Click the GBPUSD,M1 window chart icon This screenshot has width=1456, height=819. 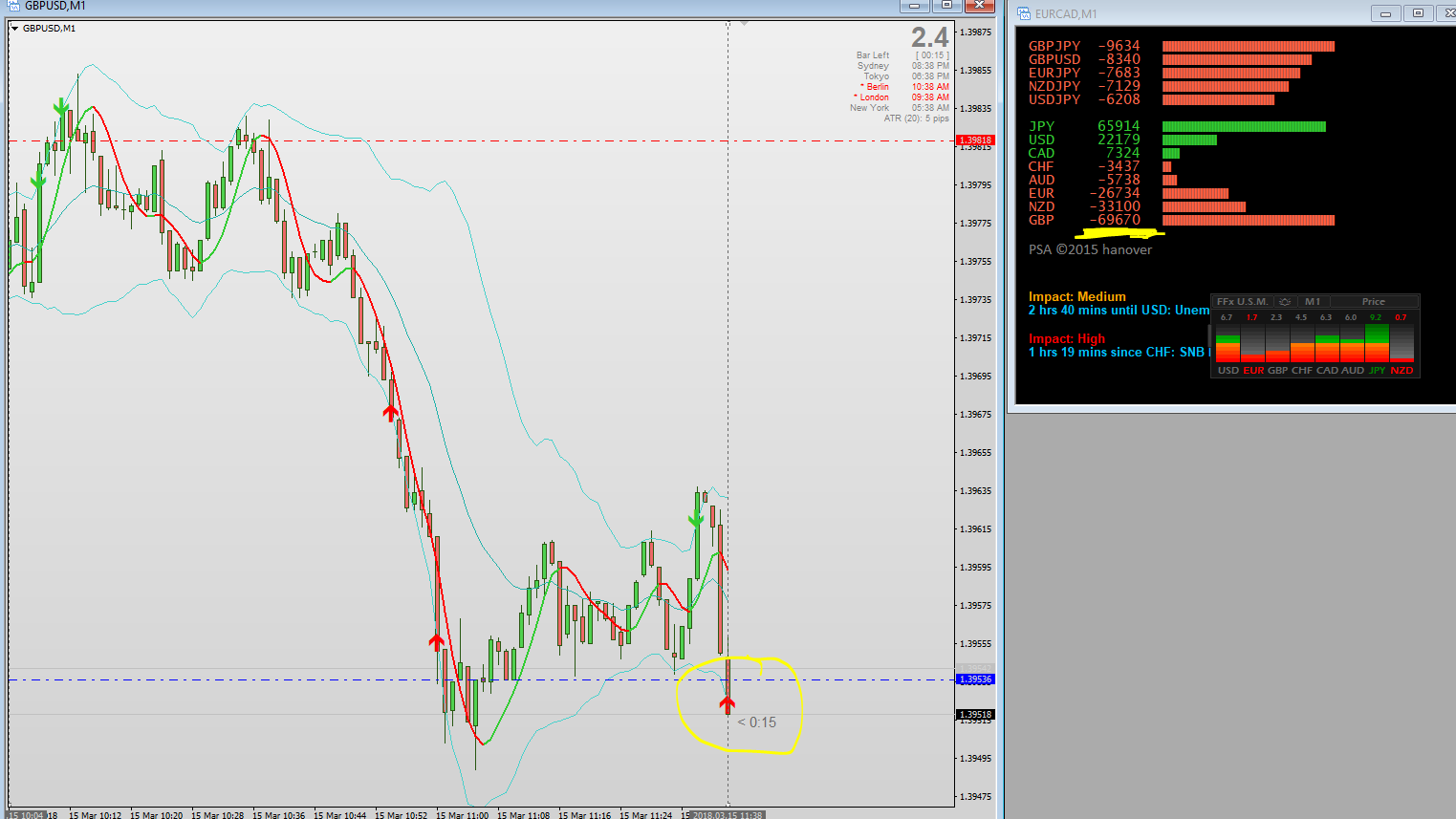pyautogui.click(x=12, y=6)
